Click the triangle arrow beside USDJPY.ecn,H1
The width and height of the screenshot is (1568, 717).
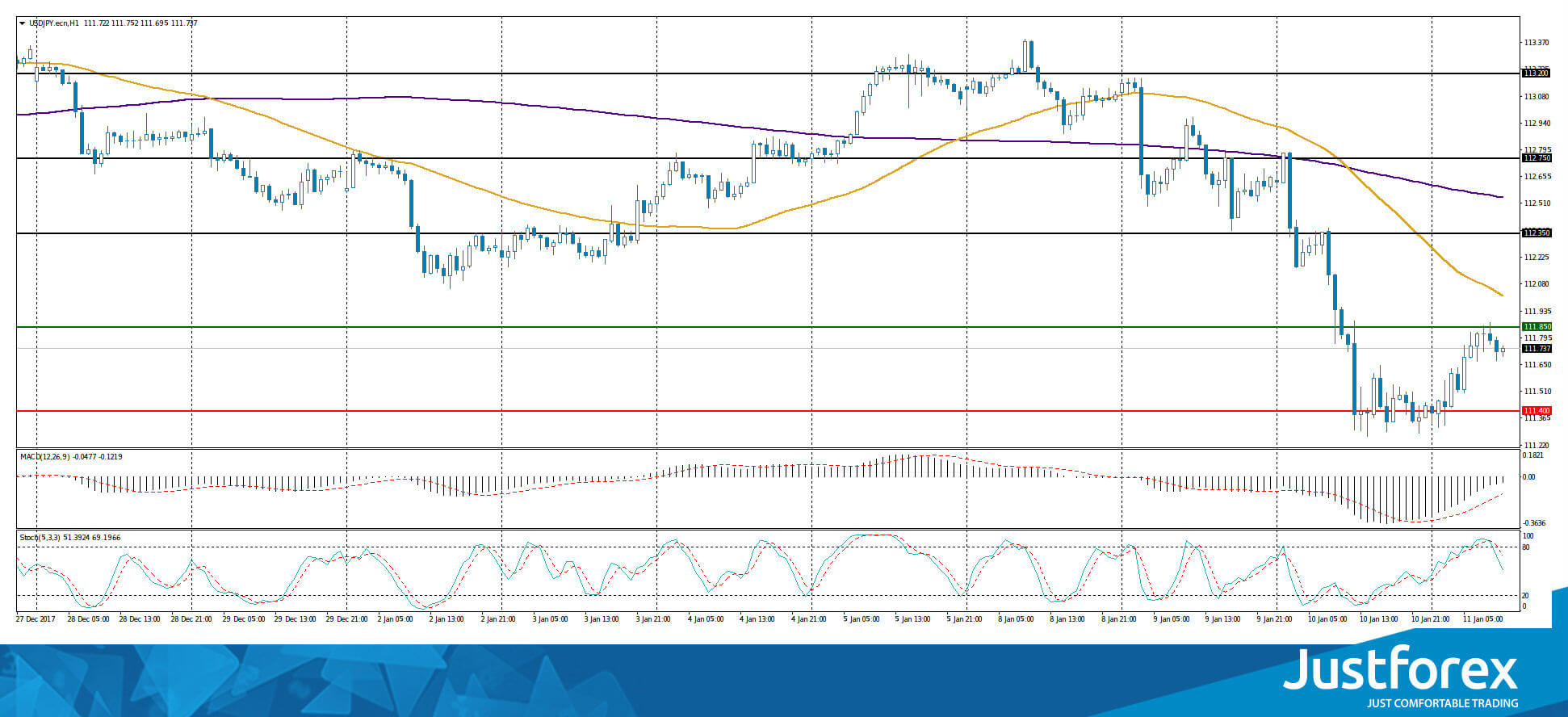pyautogui.click(x=22, y=23)
